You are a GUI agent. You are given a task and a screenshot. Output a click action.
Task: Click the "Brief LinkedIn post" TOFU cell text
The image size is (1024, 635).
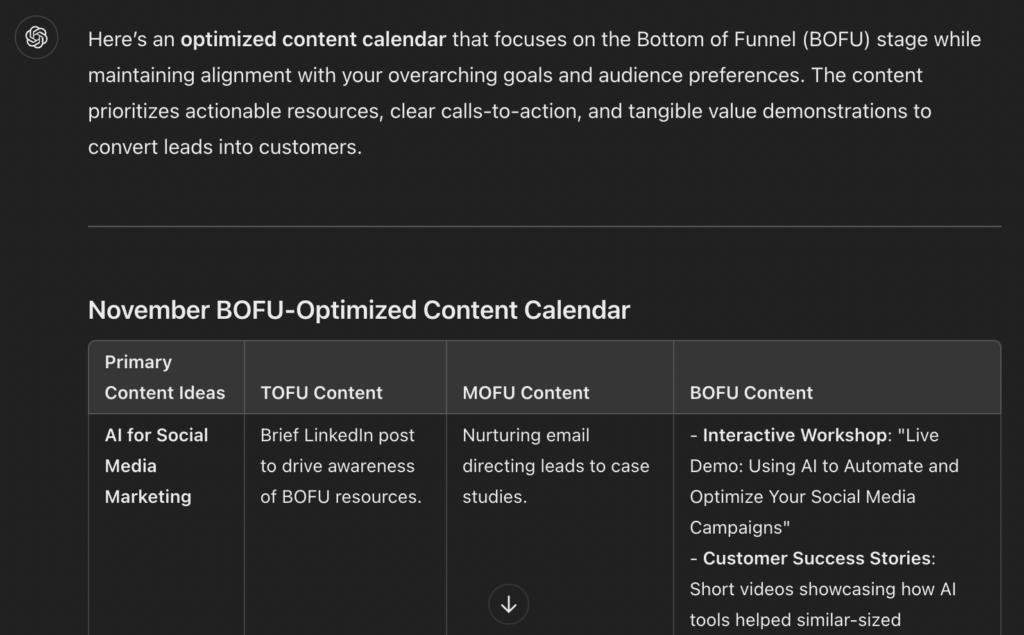pos(337,435)
